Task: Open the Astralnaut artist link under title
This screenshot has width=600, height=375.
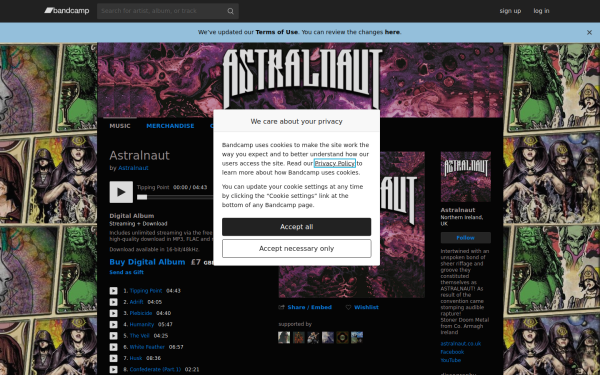Action: click(x=133, y=168)
